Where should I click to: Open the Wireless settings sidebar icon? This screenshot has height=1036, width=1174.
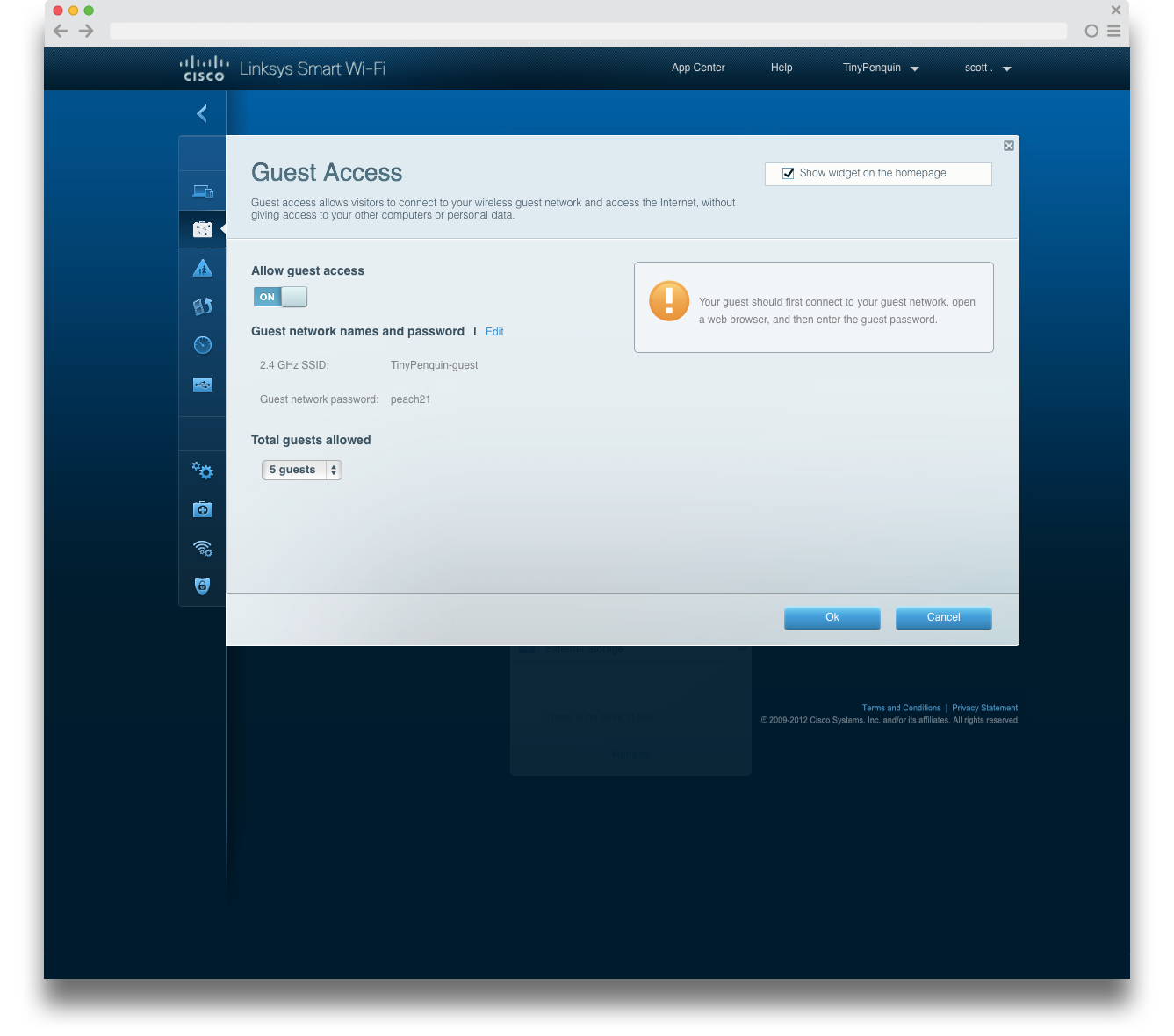coord(203,548)
